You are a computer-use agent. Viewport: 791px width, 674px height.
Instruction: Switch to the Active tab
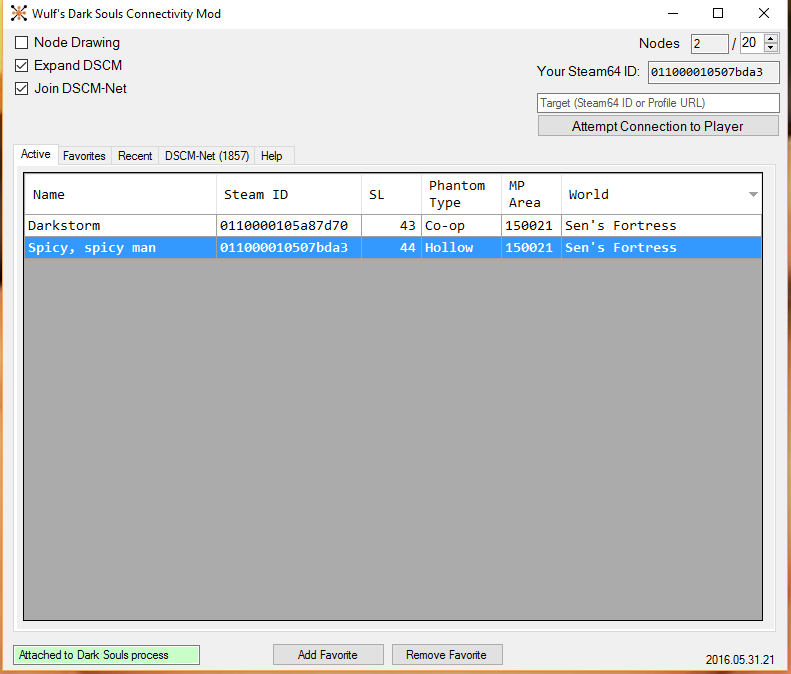pyautogui.click(x=35, y=154)
